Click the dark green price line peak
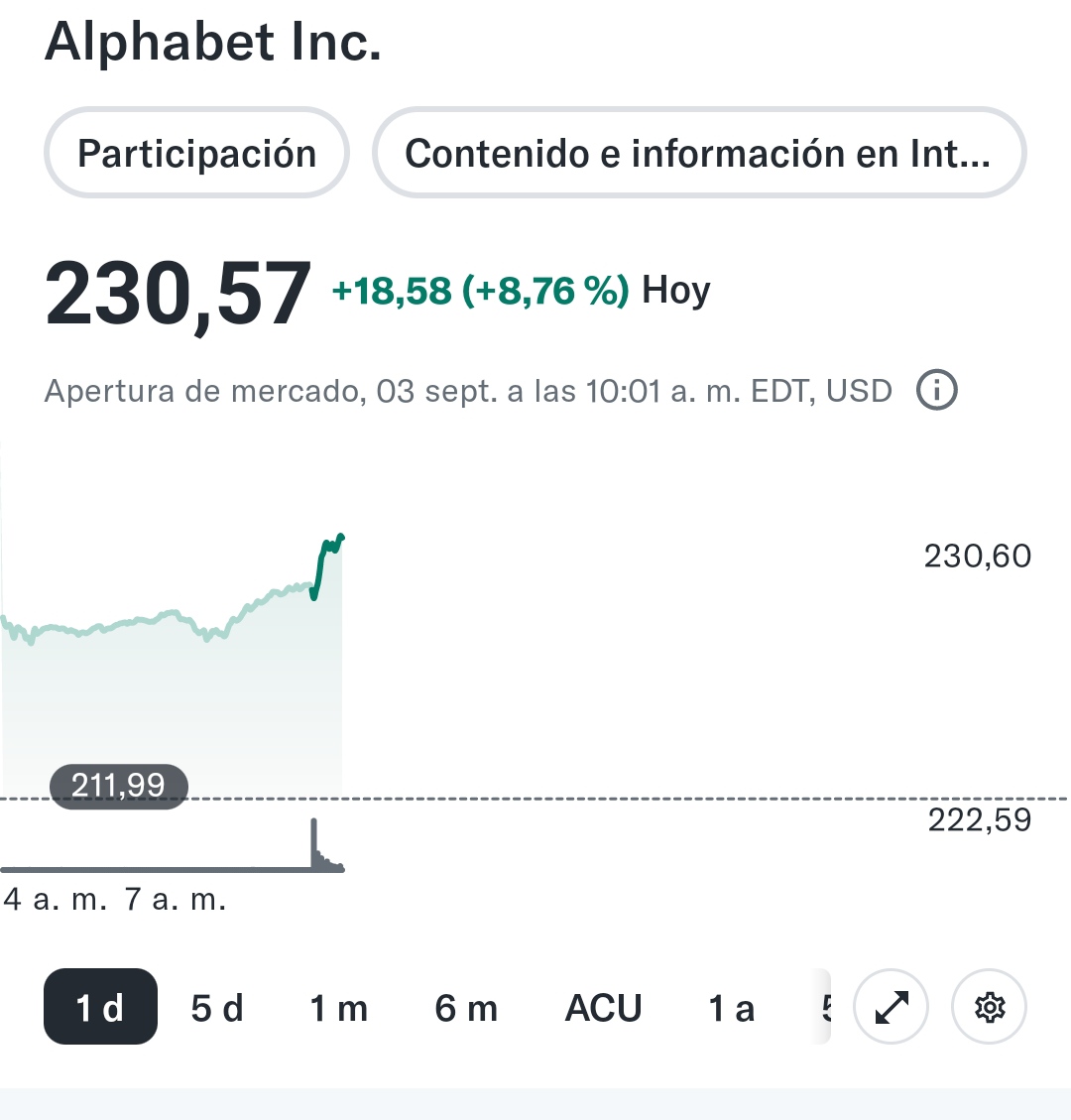The width and height of the screenshot is (1071, 1120). (x=341, y=537)
